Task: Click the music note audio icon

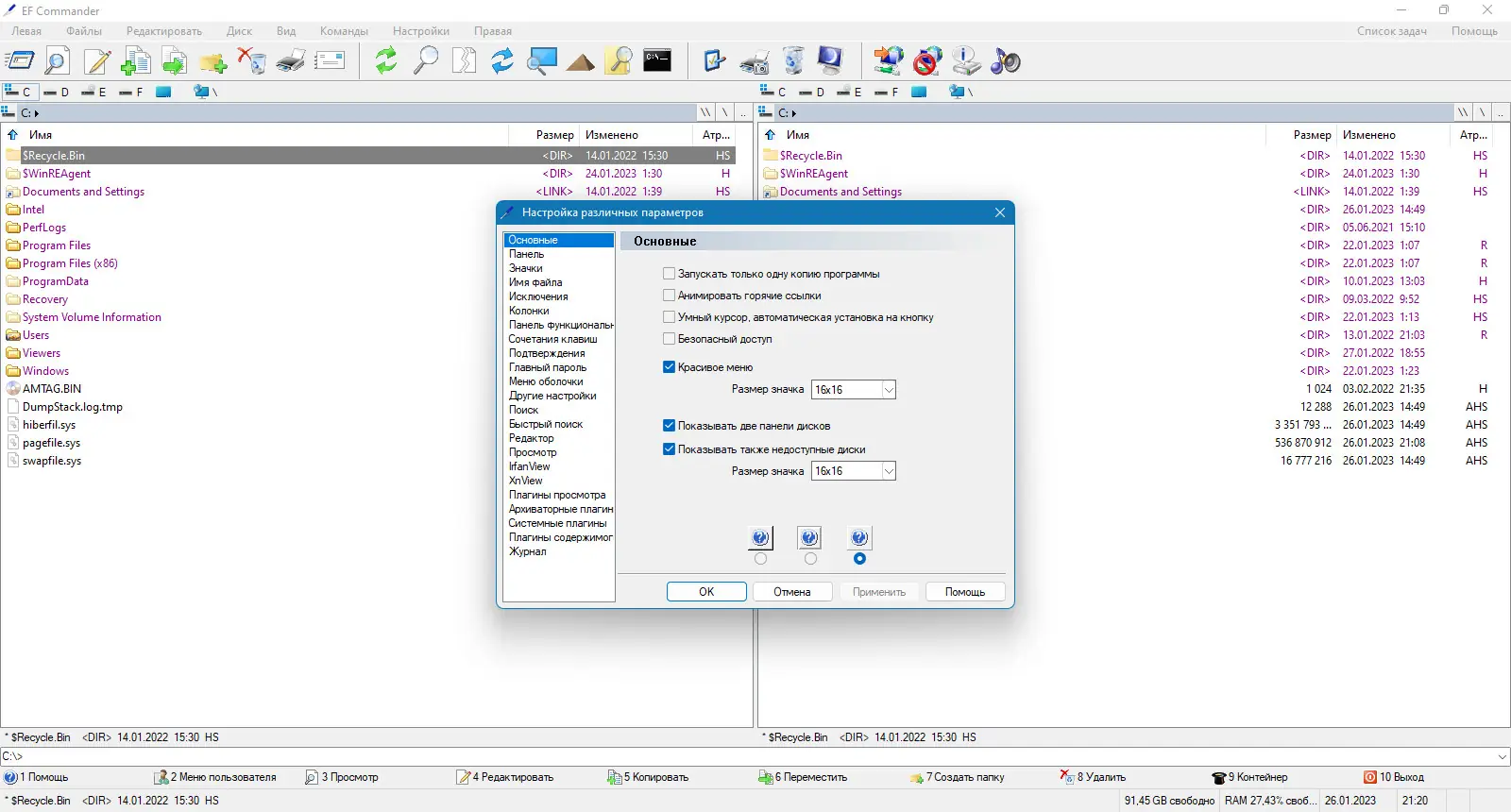Action: pyautogui.click(x=1005, y=61)
